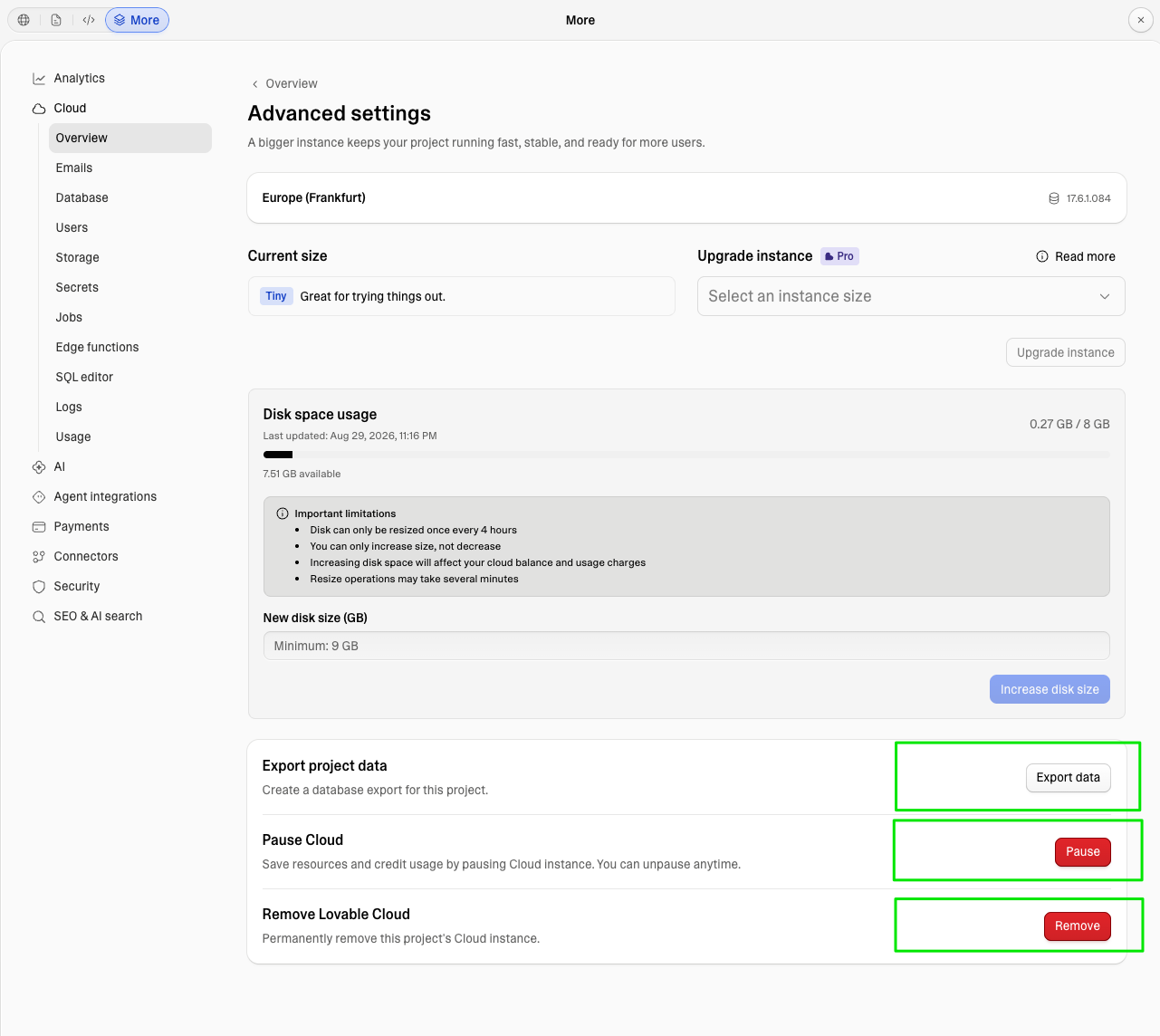This screenshot has width=1160, height=1036.
Task: Close the More panel with the X button
Action: 1141,20
